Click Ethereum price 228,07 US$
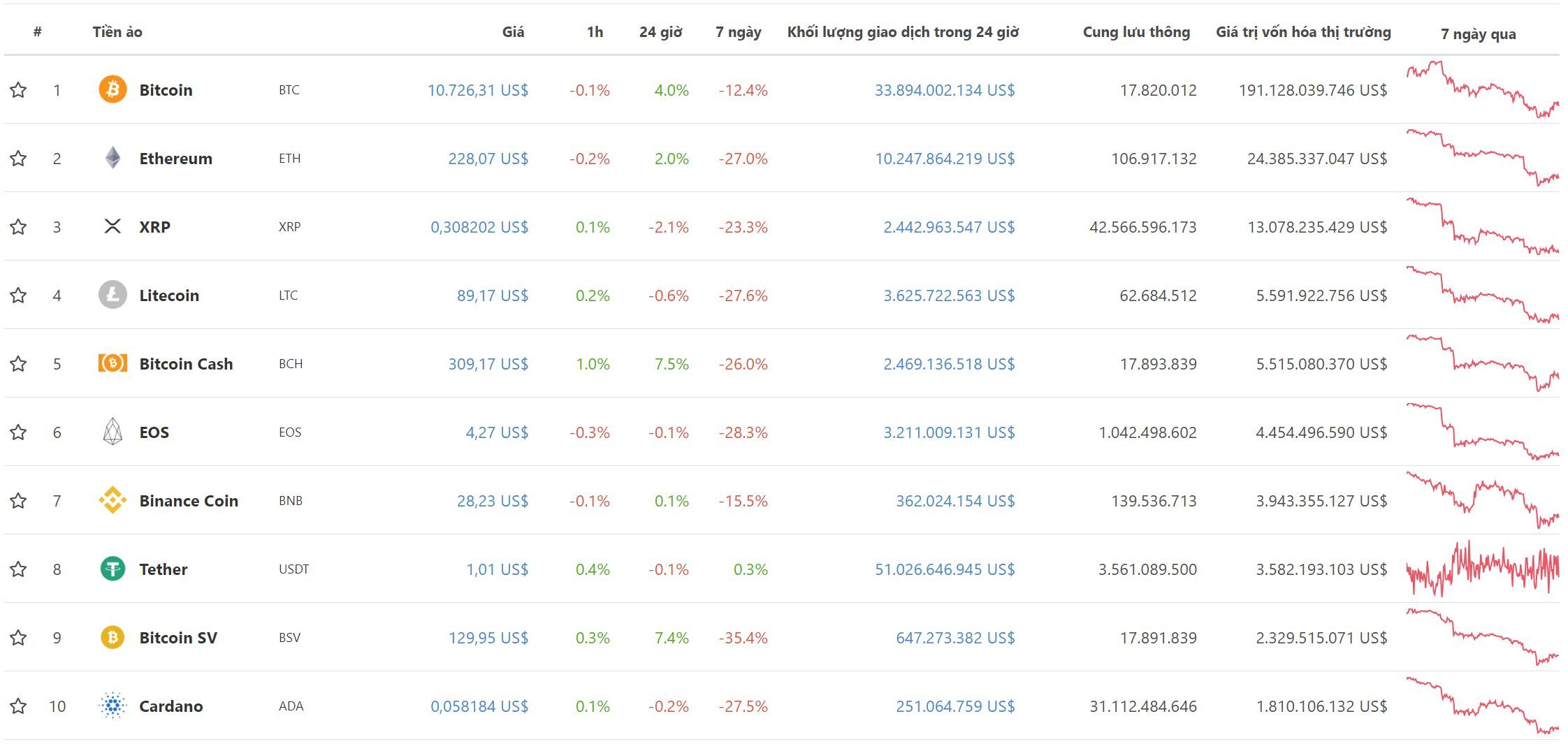This screenshot has width=1568, height=744. point(488,159)
